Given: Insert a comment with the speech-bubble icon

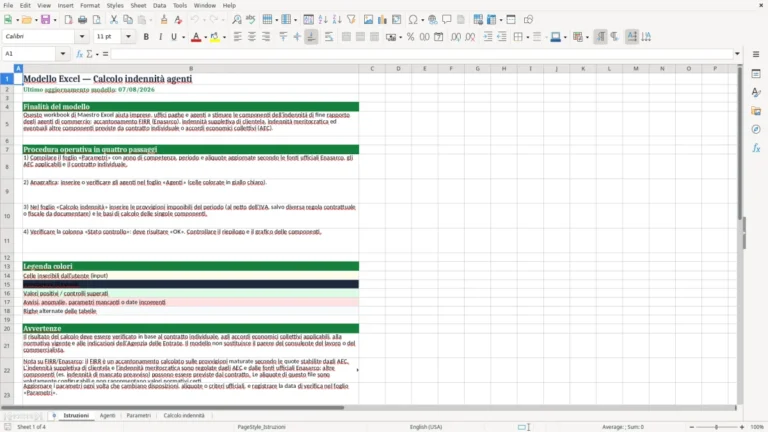Looking at the screenshot, I should [447, 20].
